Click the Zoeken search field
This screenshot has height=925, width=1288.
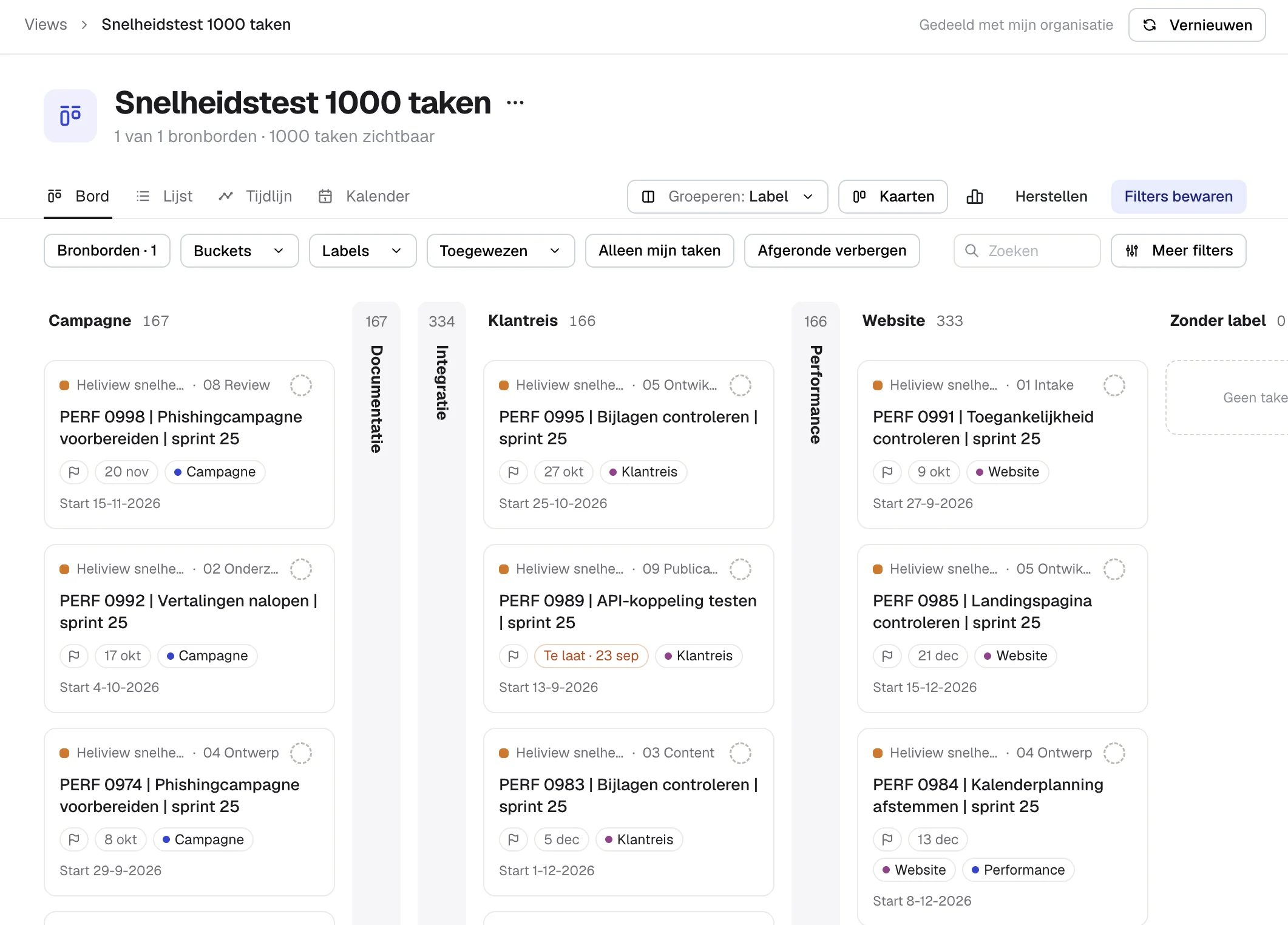click(x=1027, y=251)
